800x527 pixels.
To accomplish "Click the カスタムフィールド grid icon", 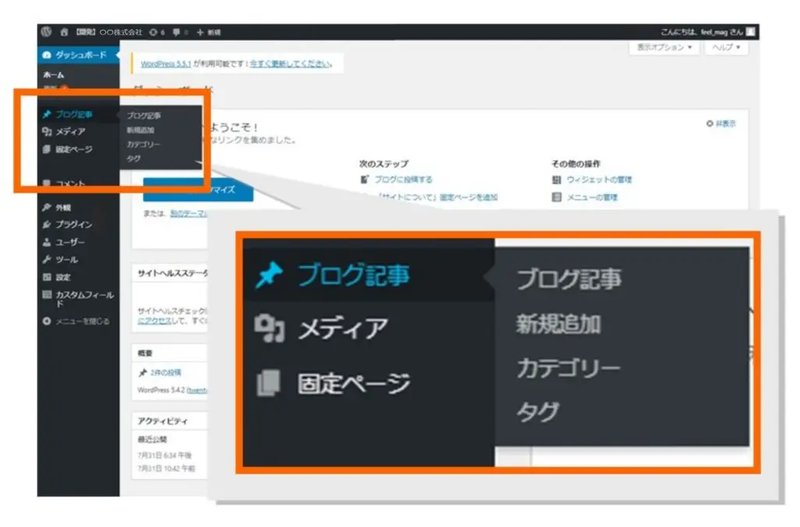I will [x=46, y=294].
